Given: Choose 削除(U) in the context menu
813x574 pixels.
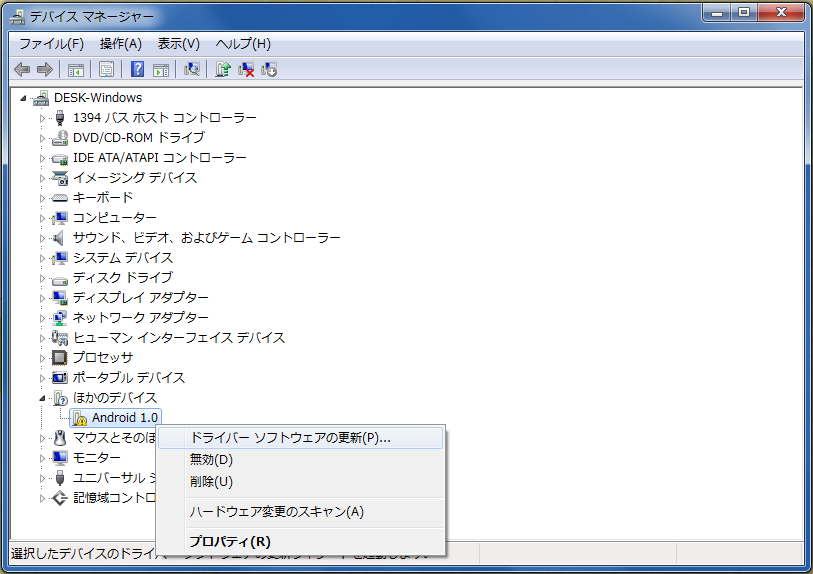Looking at the screenshot, I should click(x=300, y=482).
